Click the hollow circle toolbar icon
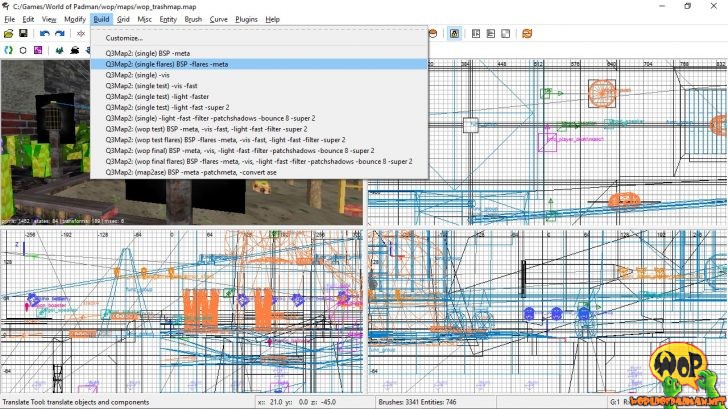 (22, 49)
